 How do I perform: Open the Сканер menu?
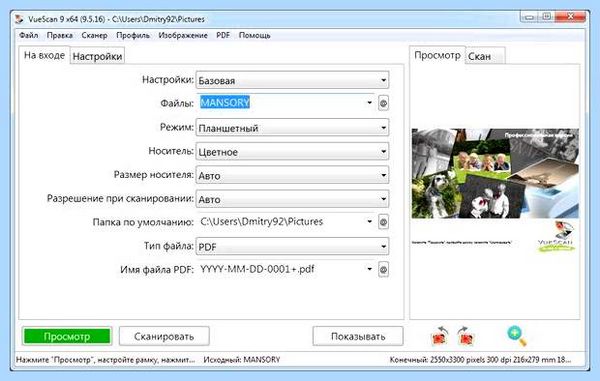click(94, 36)
